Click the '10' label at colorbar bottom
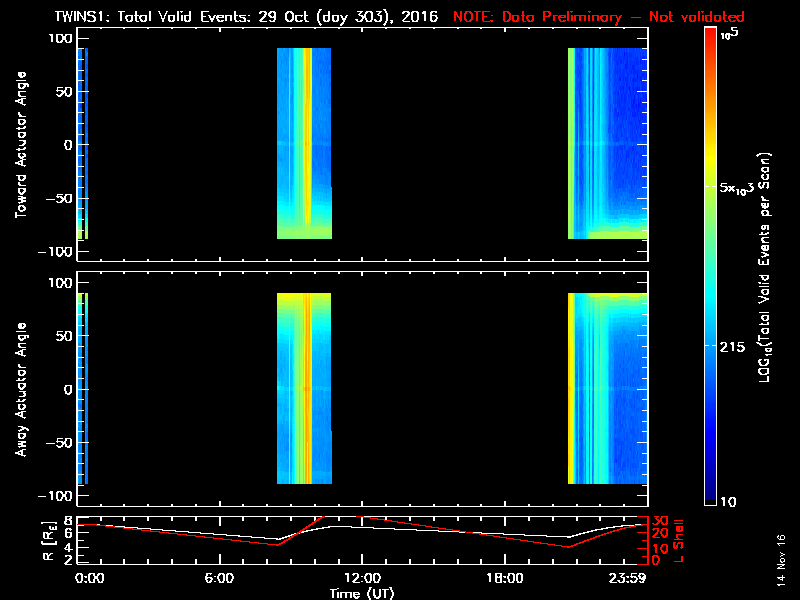 (728, 502)
